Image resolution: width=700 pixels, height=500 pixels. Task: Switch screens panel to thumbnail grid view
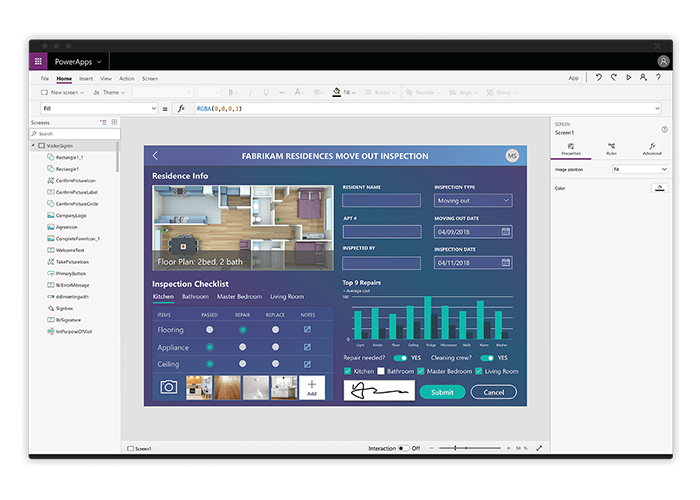pos(114,122)
